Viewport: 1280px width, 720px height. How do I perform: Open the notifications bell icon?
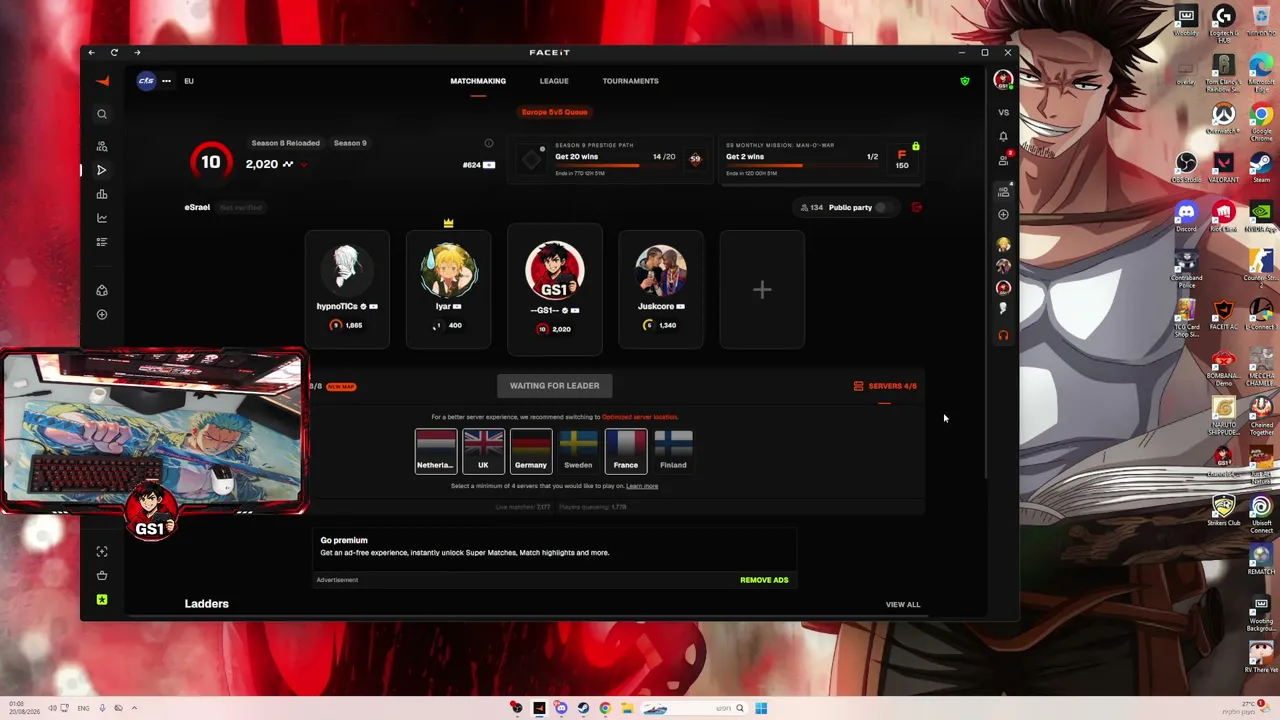[x=1003, y=137]
